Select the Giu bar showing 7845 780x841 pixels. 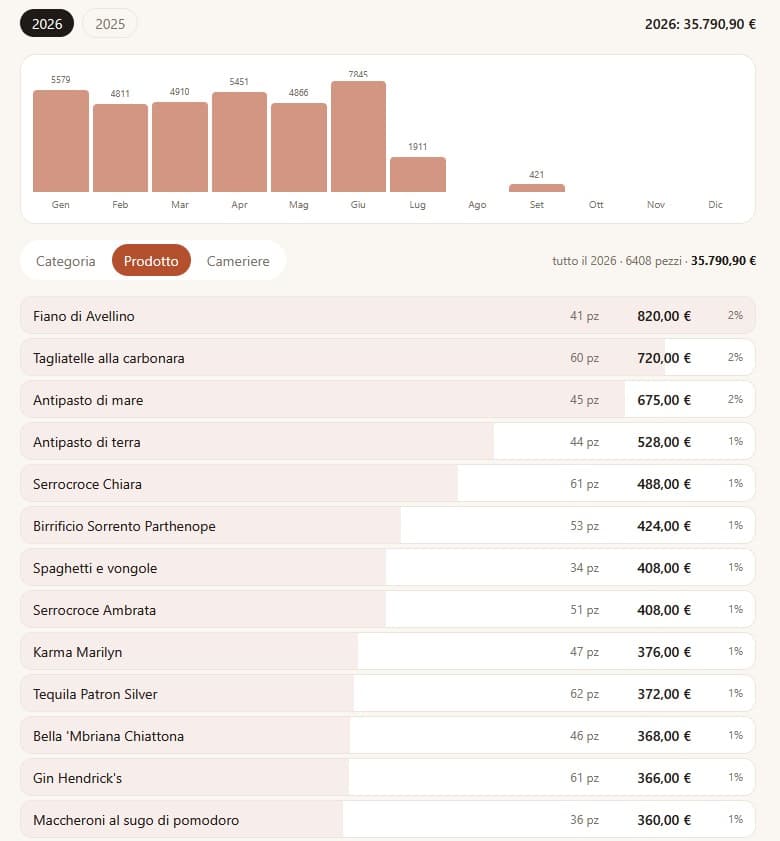click(x=358, y=136)
